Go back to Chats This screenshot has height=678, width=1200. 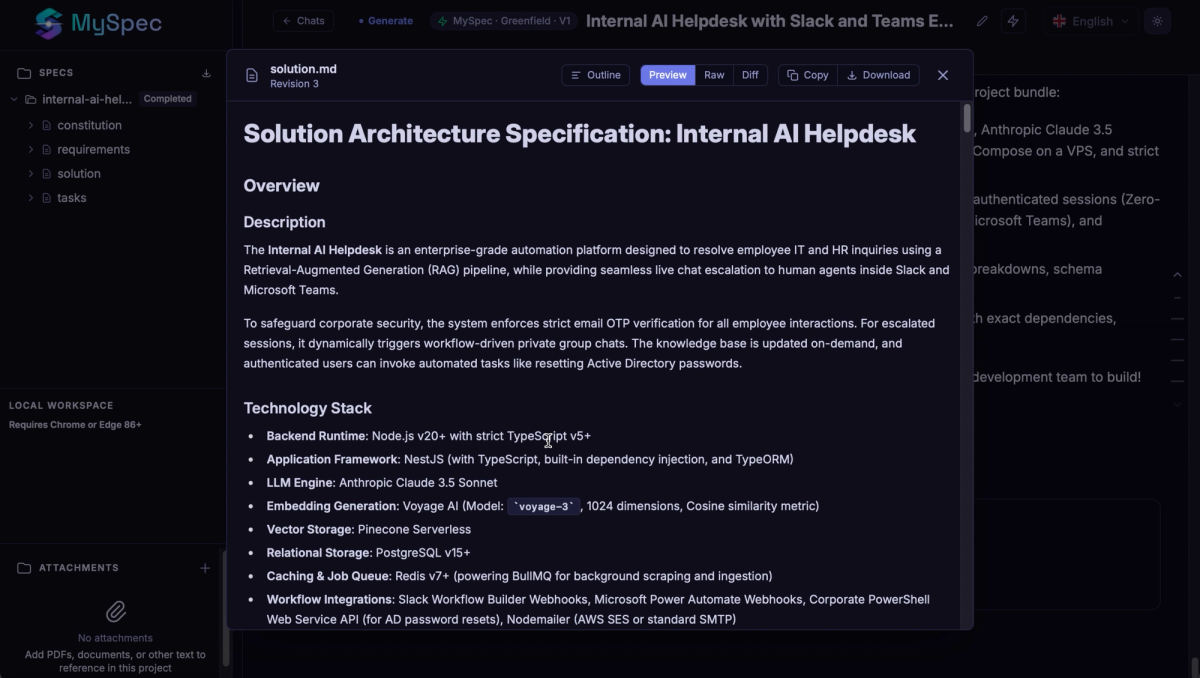(x=303, y=21)
